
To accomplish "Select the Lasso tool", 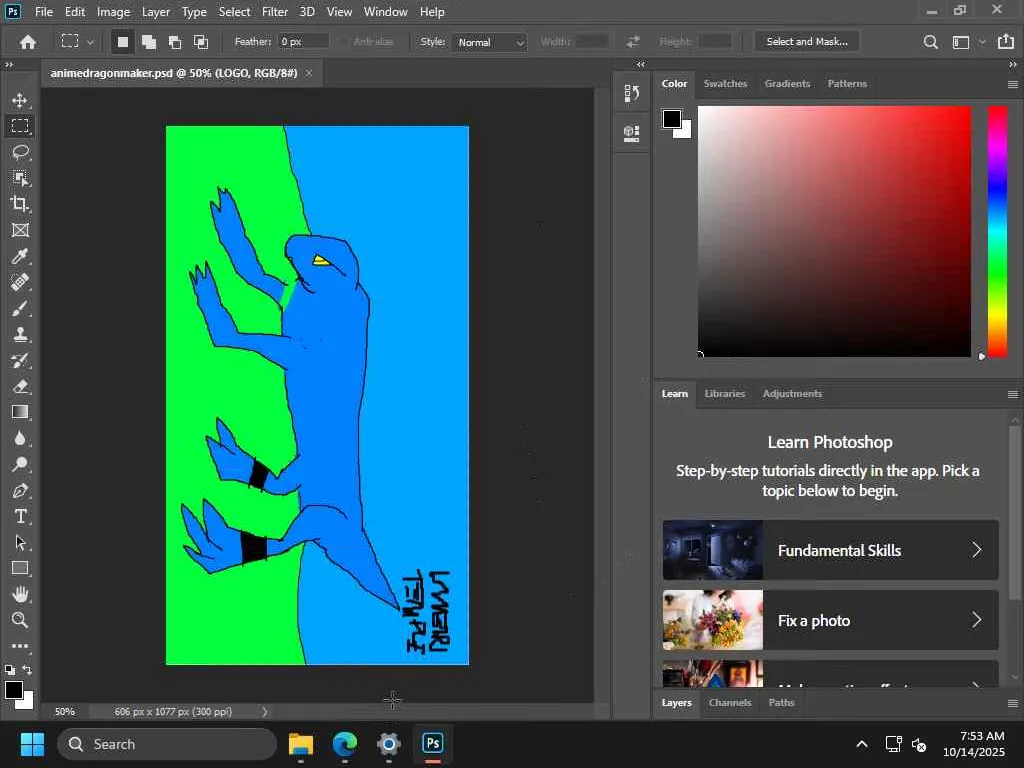I will point(20,152).
